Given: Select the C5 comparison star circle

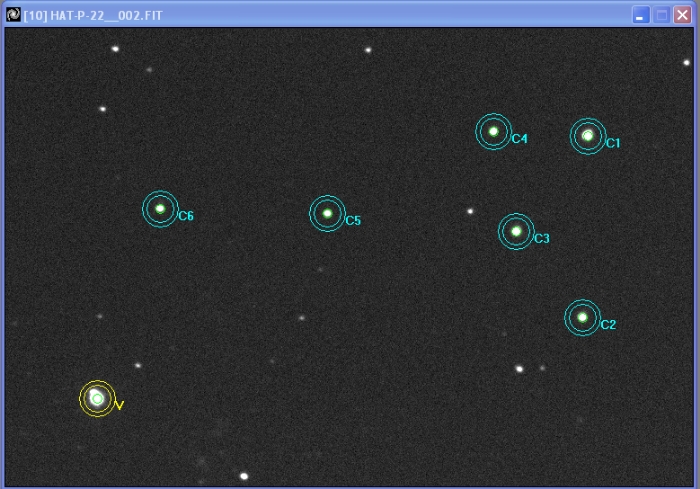Looking at the screenshot, I should click(327, 213).
